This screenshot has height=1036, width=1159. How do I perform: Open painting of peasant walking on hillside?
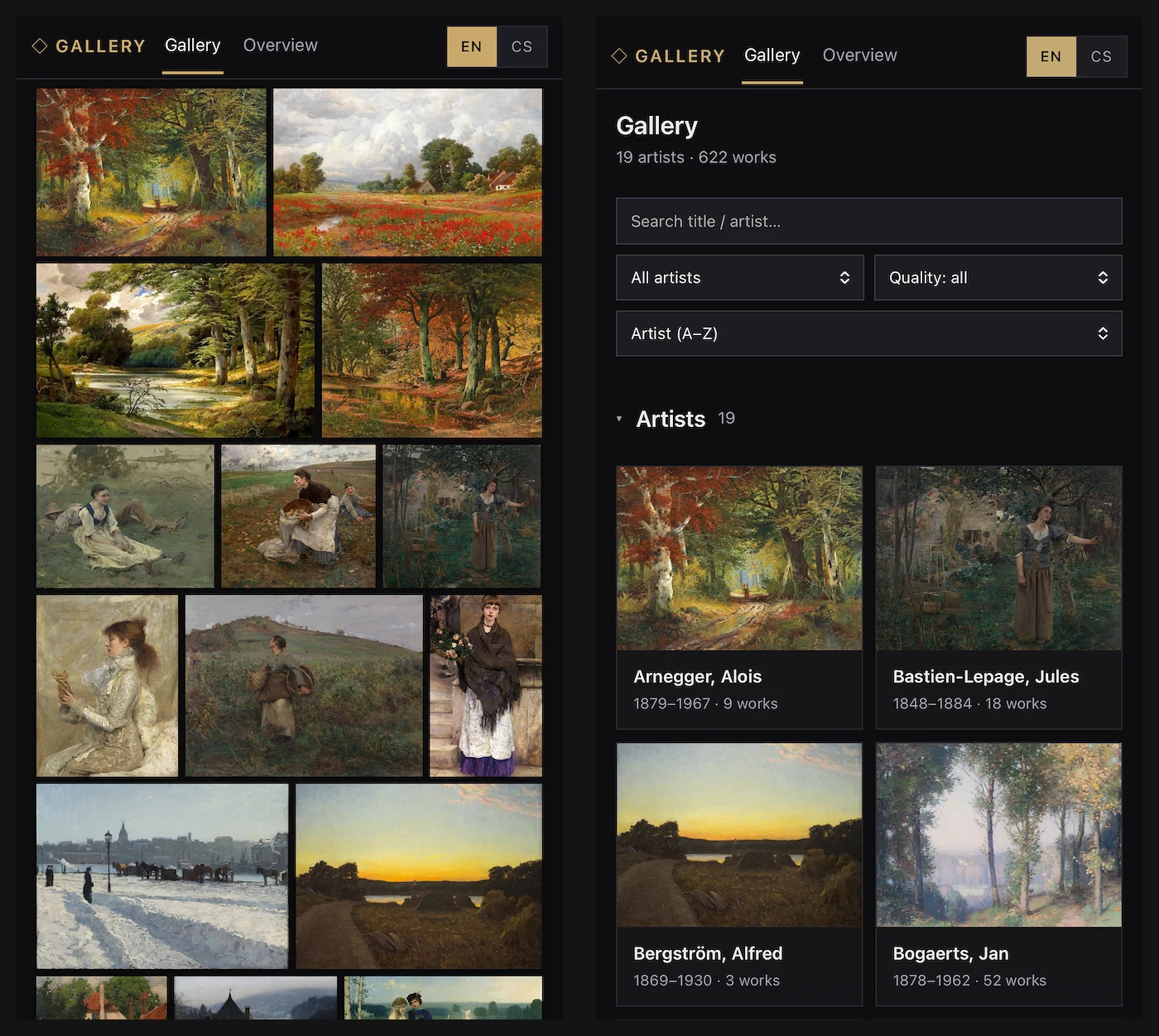pyautogui.click(x=304, y=686)
